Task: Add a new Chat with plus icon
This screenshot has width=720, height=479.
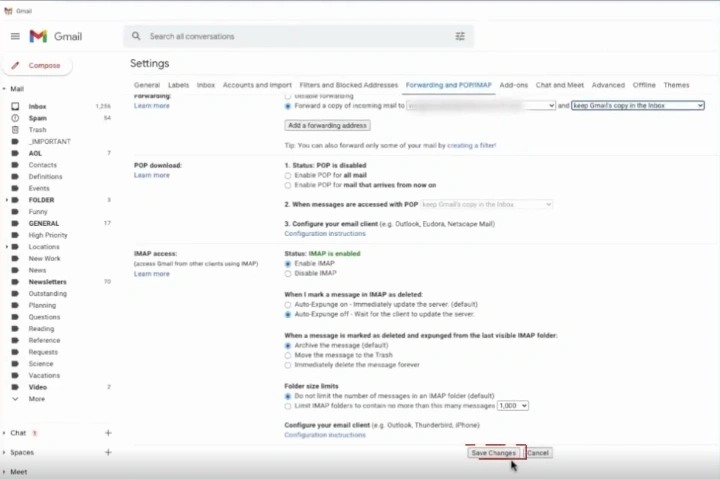Action: (108, 433)
